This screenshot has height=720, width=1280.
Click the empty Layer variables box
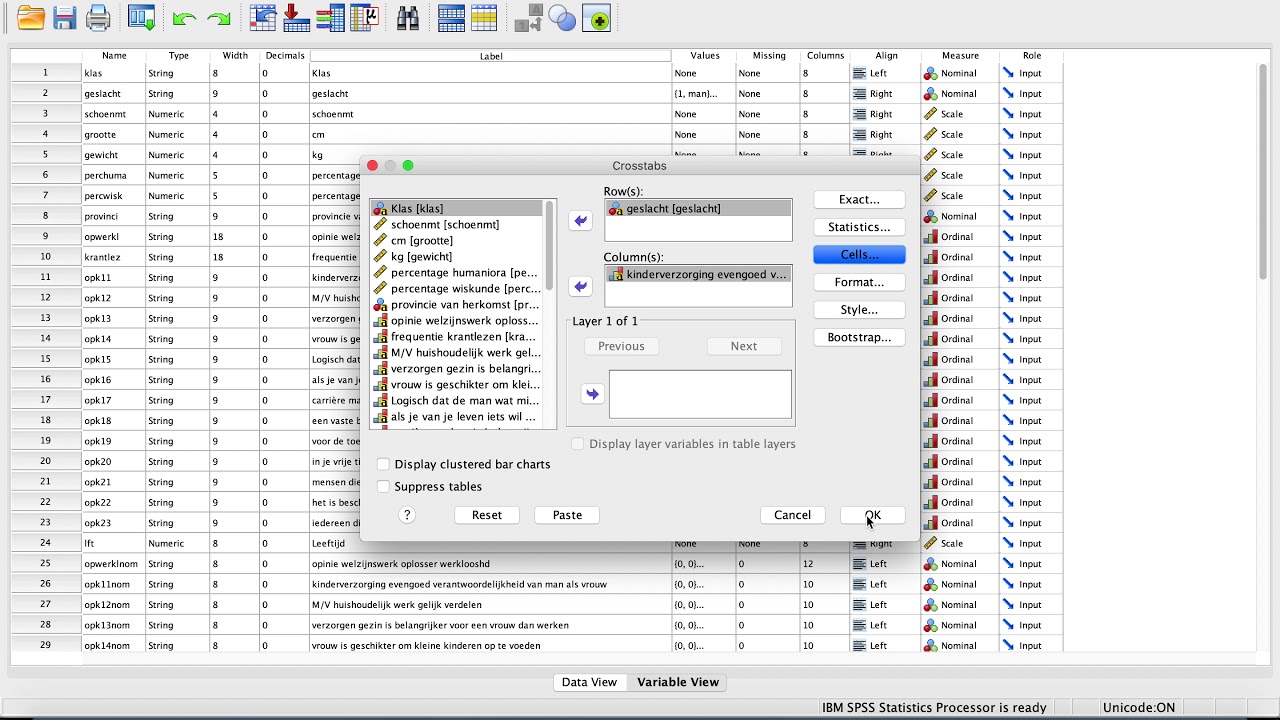coord(700,394)
